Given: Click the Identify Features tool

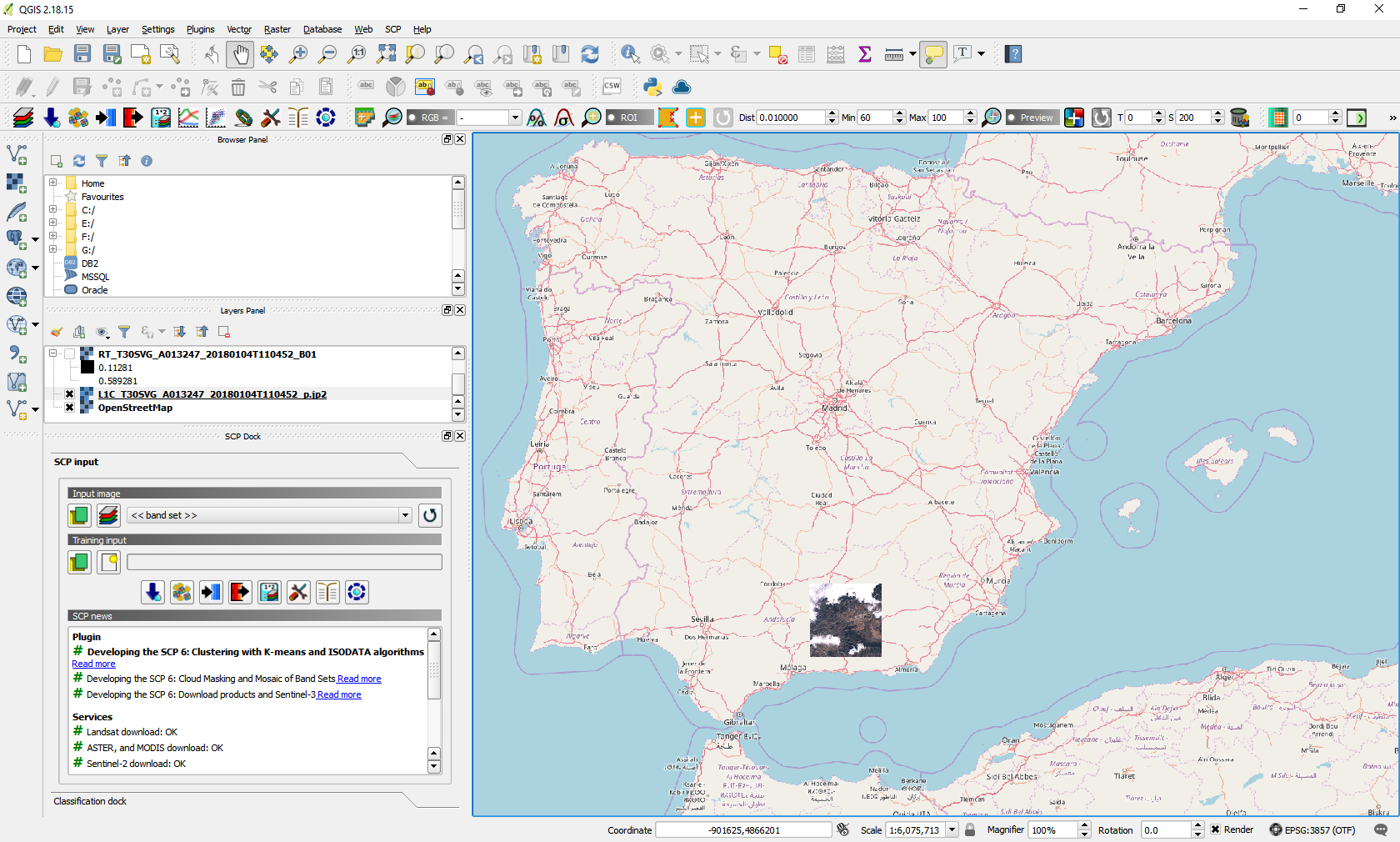Looking at the screenshot, I should click(630, 55).
